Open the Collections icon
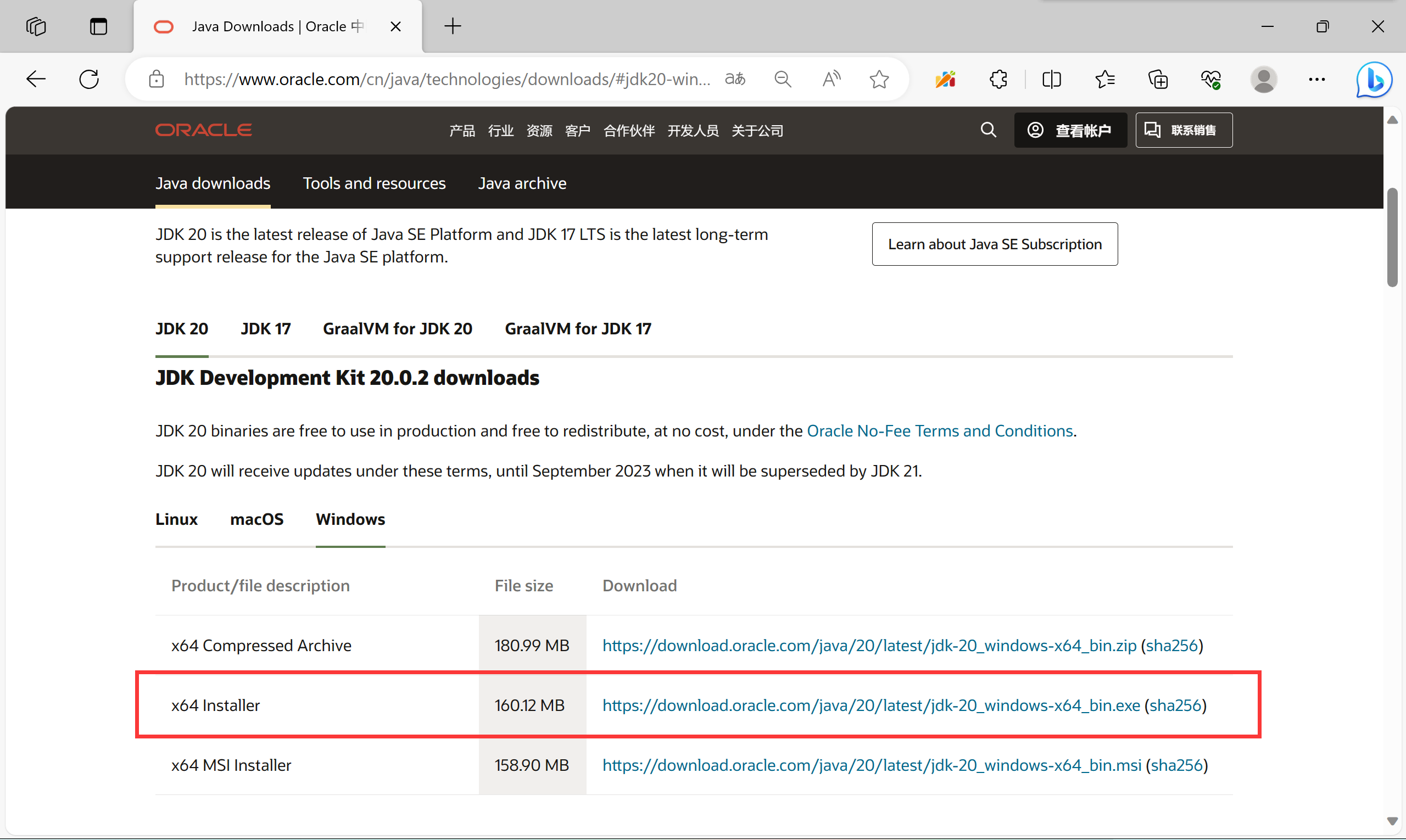Screen dimensions: 1406x840 pyautogui.click(x=1157, y=79)
